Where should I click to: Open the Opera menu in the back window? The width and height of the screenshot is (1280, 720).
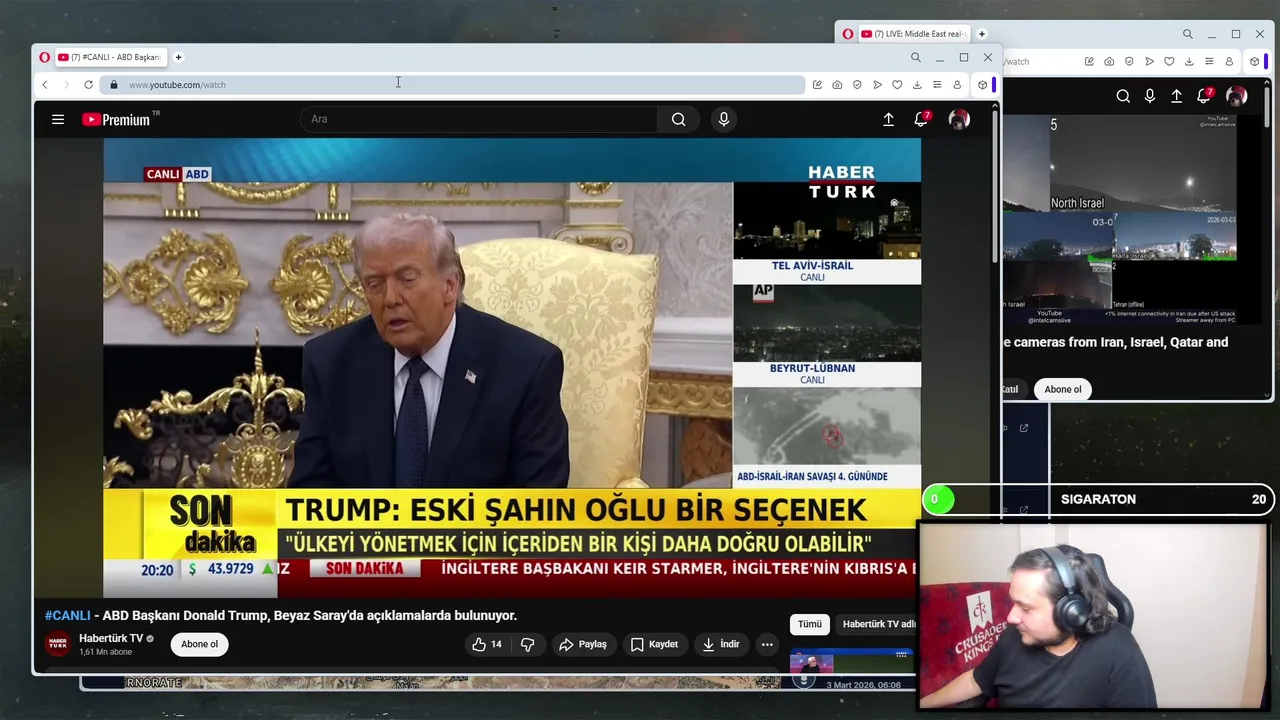pyautogui.click(x=848, y=34)
